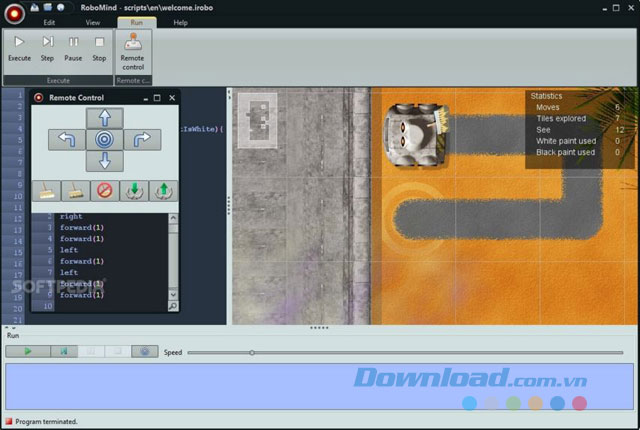Turn robot left with curved arrow
The width and height of the screenshot is (640, 430).
tap(65, 139)
